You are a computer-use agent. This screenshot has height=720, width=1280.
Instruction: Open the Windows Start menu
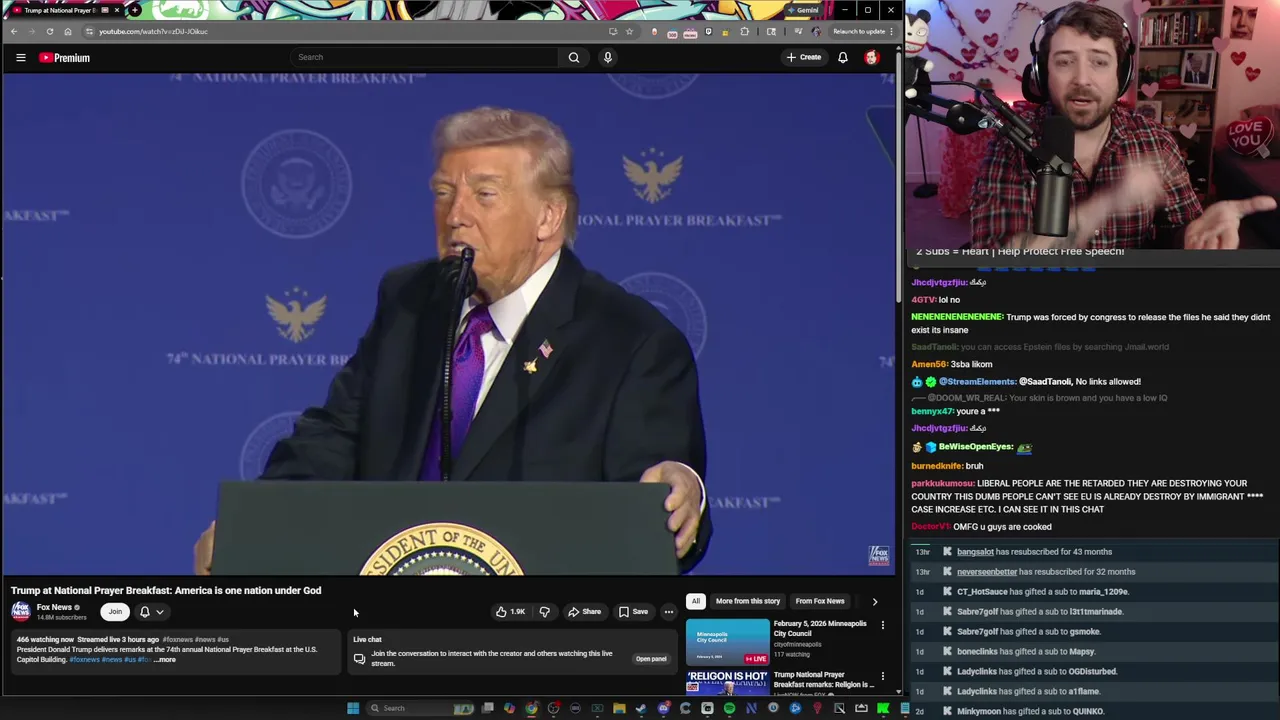(352, 708)
